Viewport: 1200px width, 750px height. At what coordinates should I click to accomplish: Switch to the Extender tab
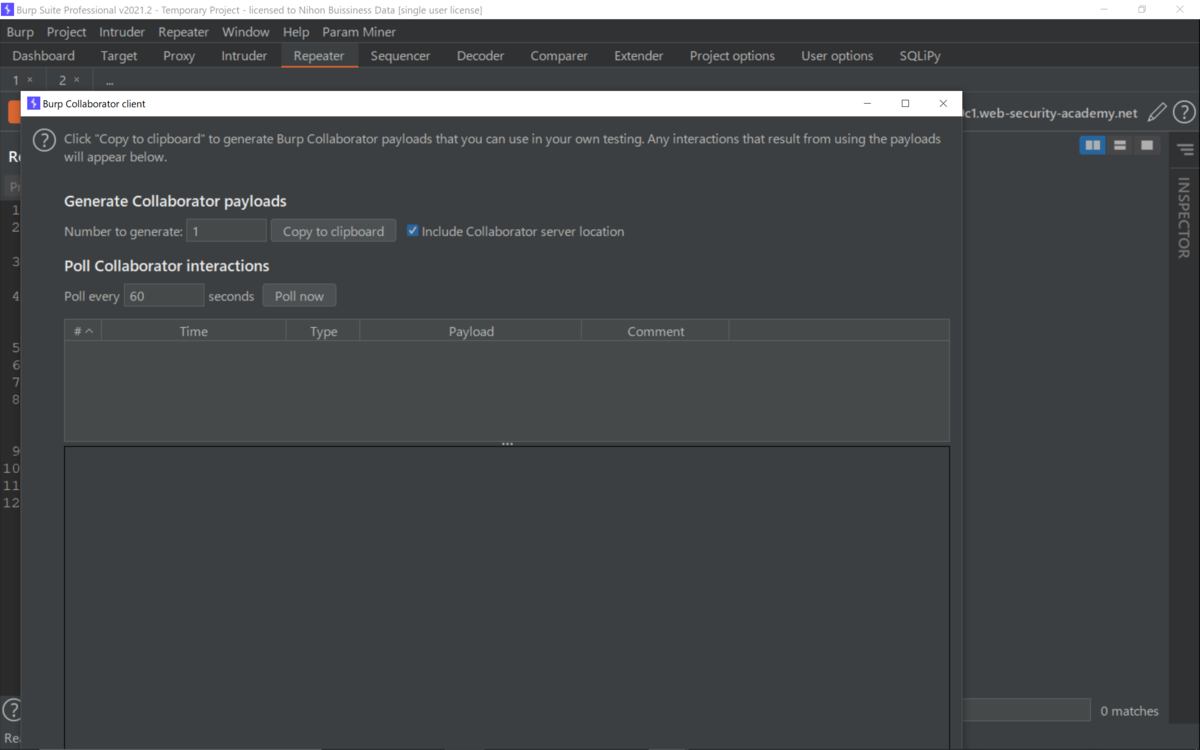pyautogui.click(x=639, y=56)
